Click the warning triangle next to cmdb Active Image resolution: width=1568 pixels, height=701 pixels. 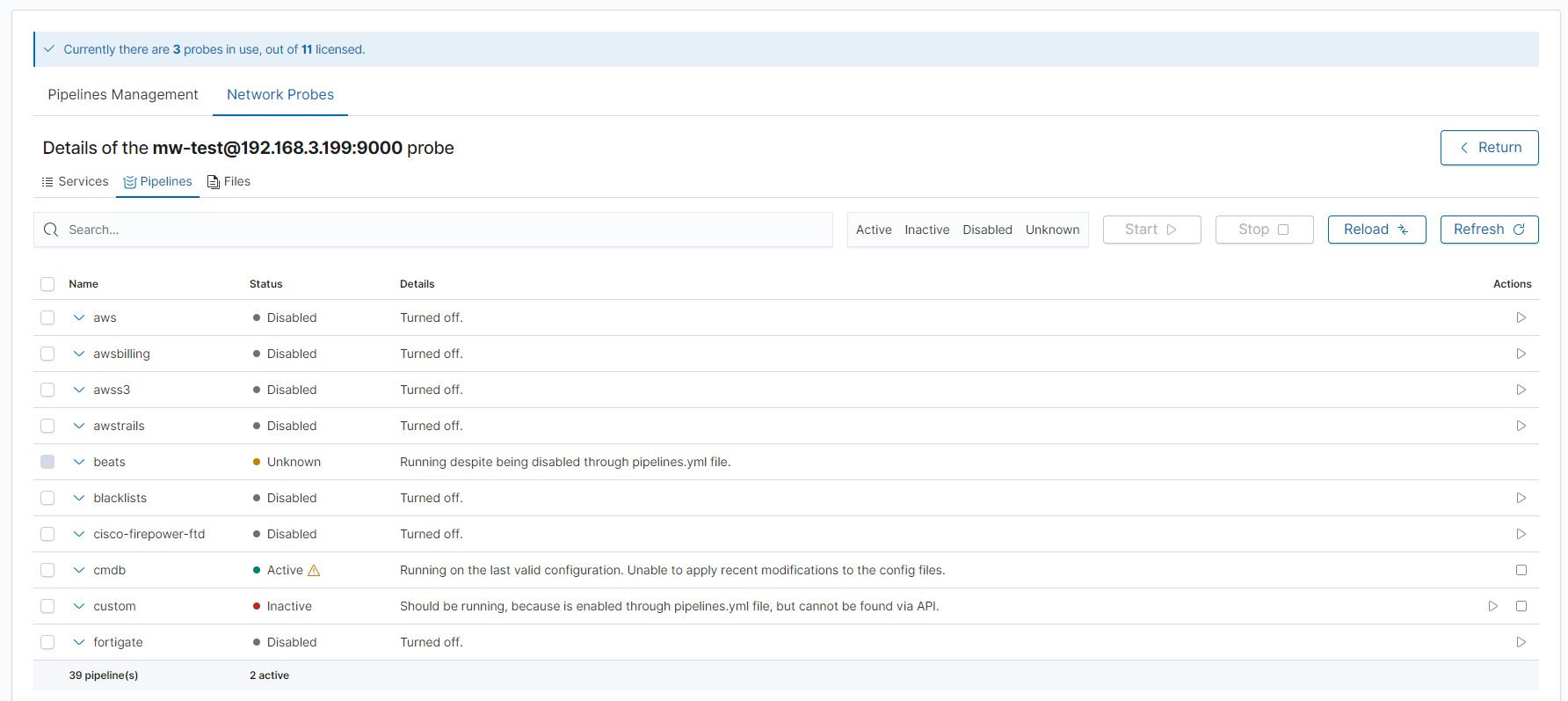pos(314,571)
